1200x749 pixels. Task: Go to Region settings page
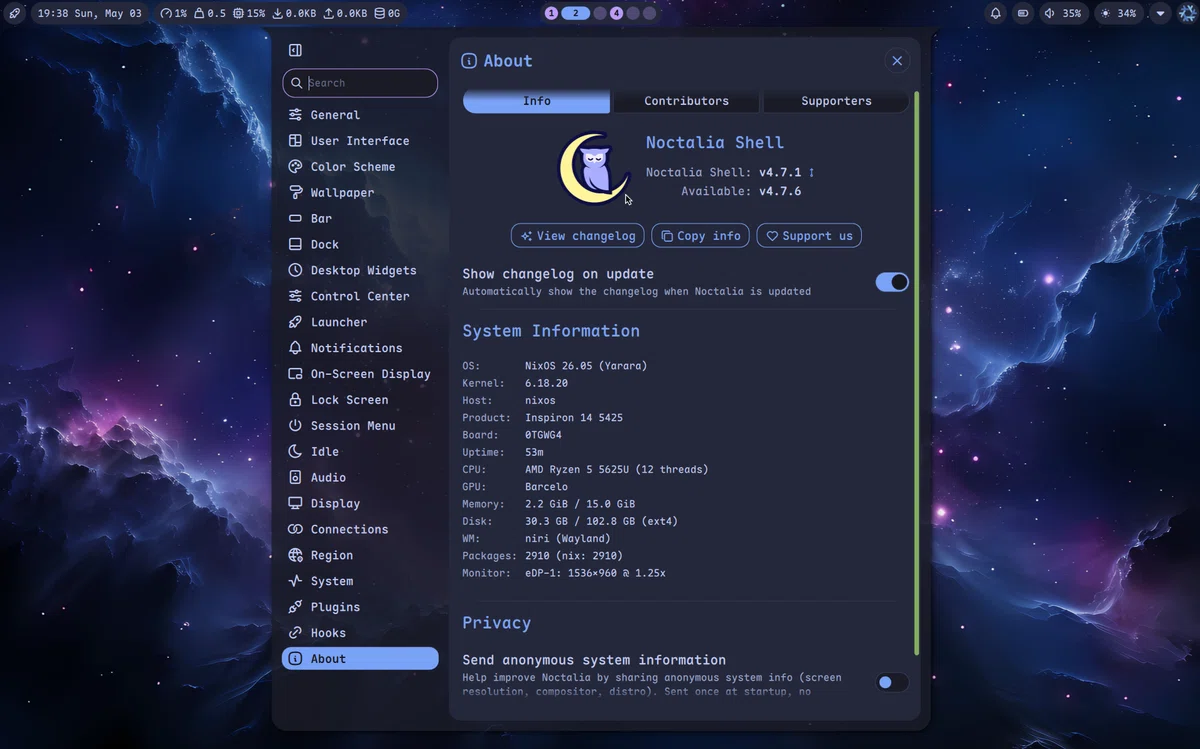tap(360, 555)
